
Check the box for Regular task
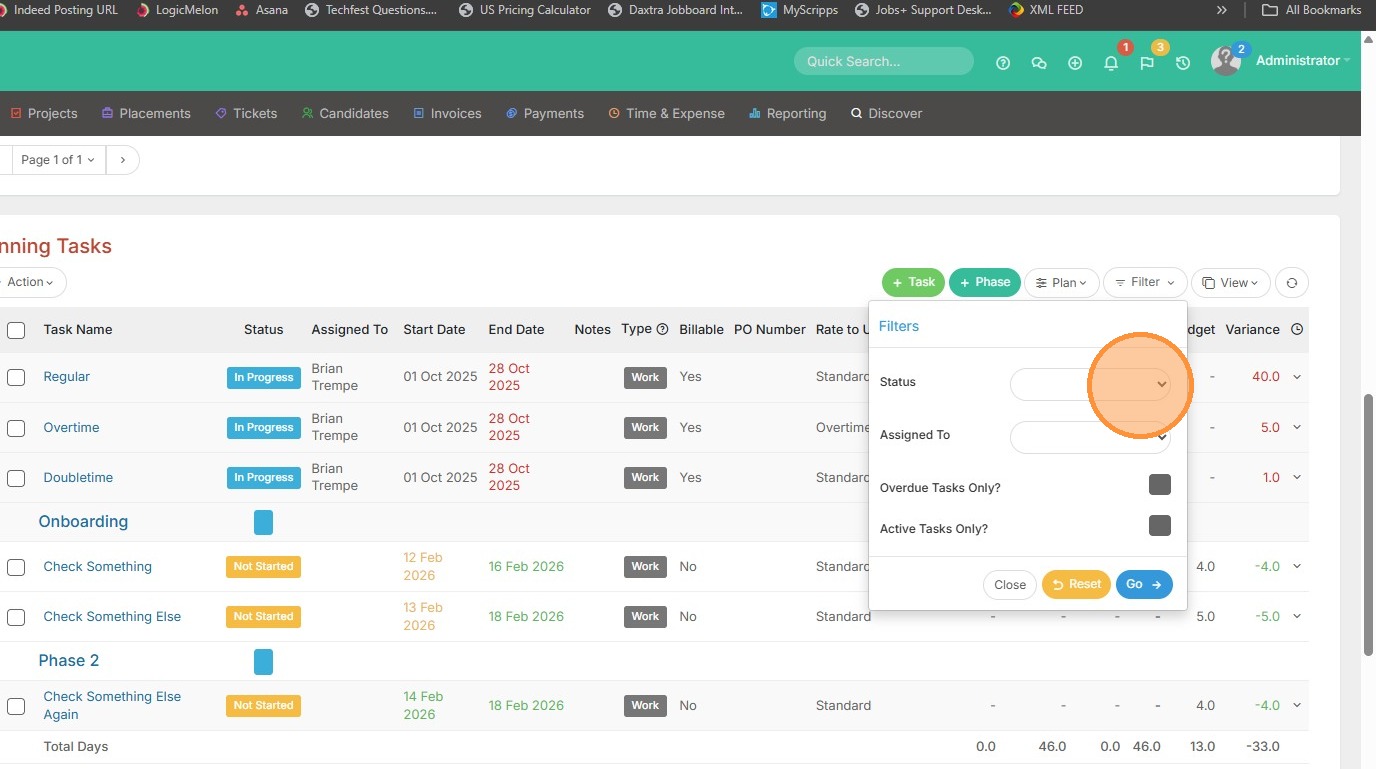coord(16,377)
